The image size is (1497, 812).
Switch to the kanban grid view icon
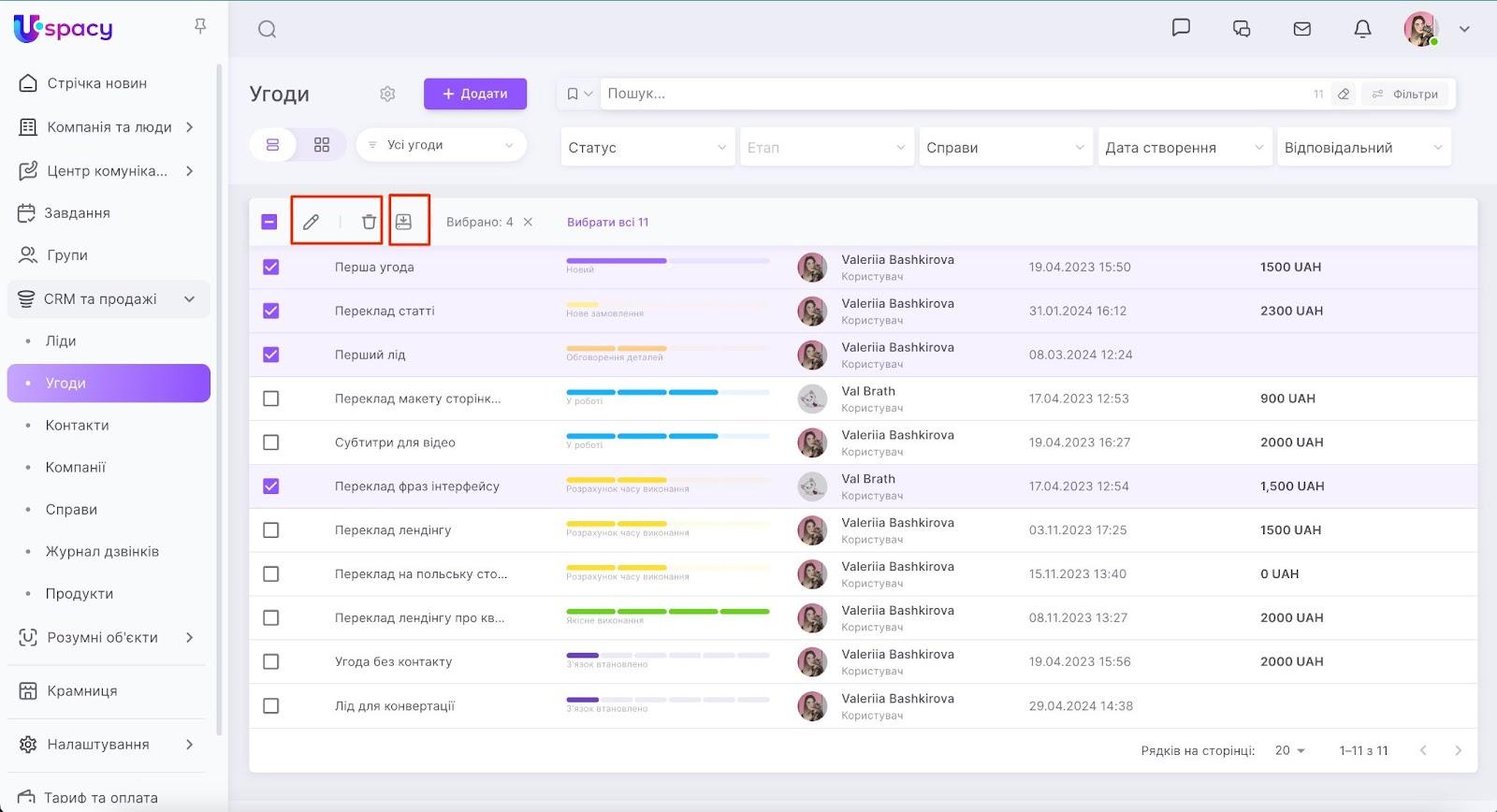tap(322, 145)
